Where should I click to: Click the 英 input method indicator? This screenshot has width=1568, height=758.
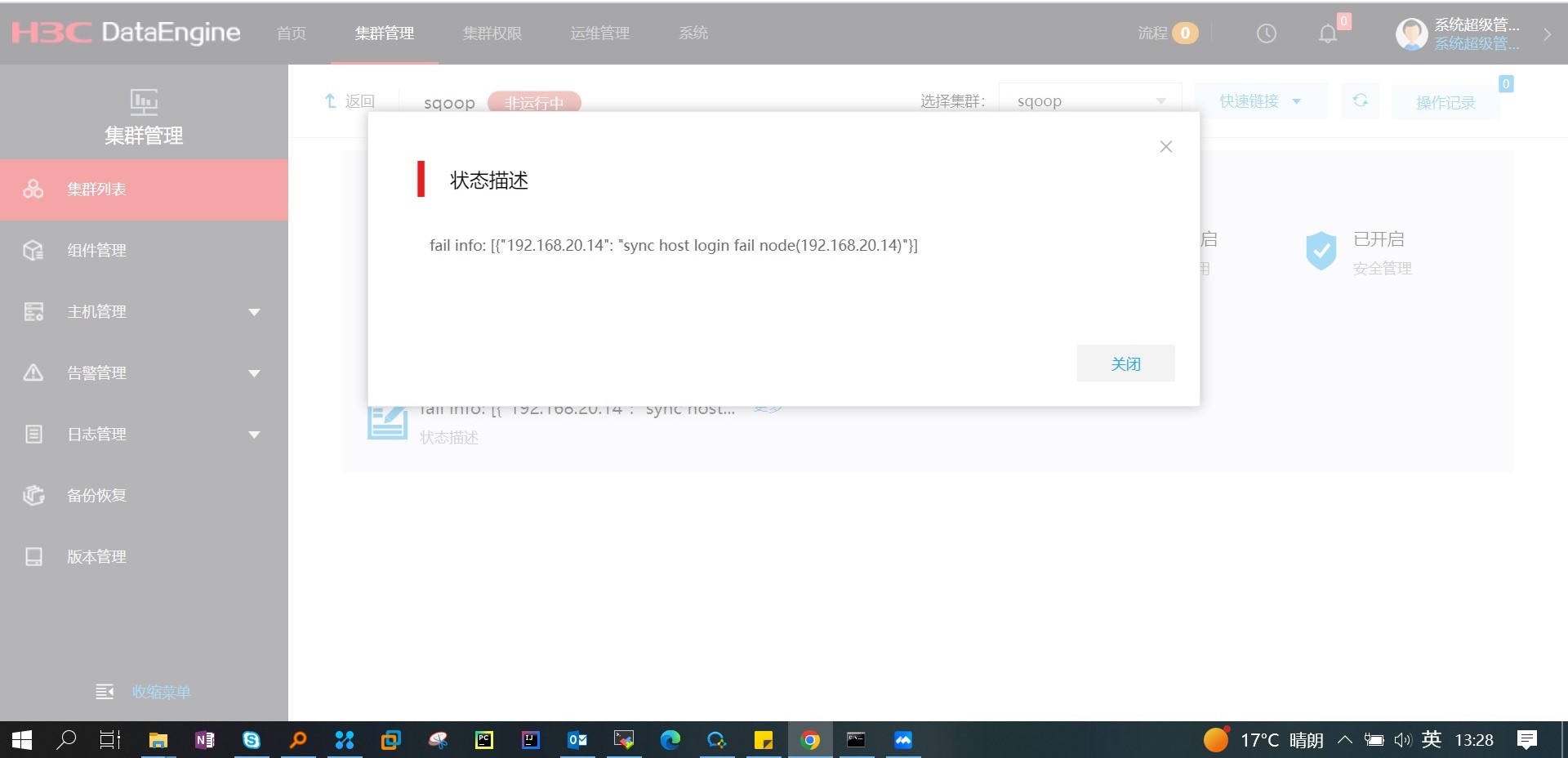(1431, 740)
